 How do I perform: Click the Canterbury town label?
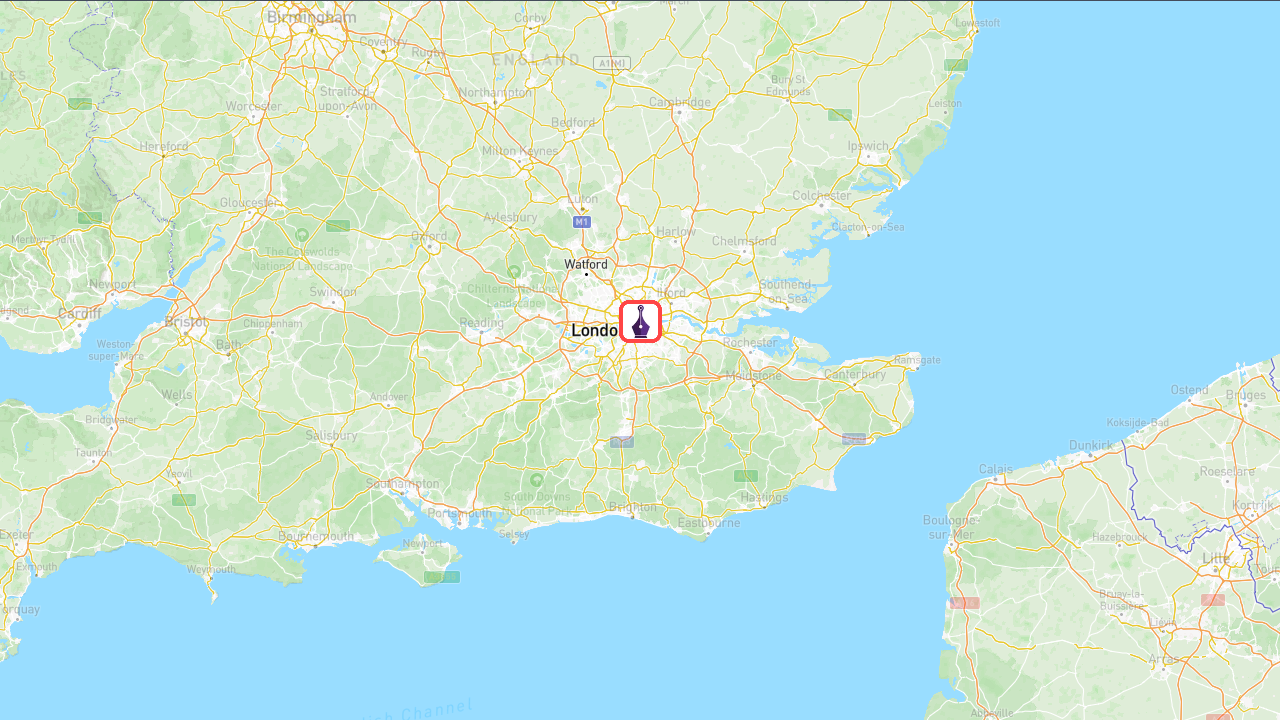pos(855,375)
